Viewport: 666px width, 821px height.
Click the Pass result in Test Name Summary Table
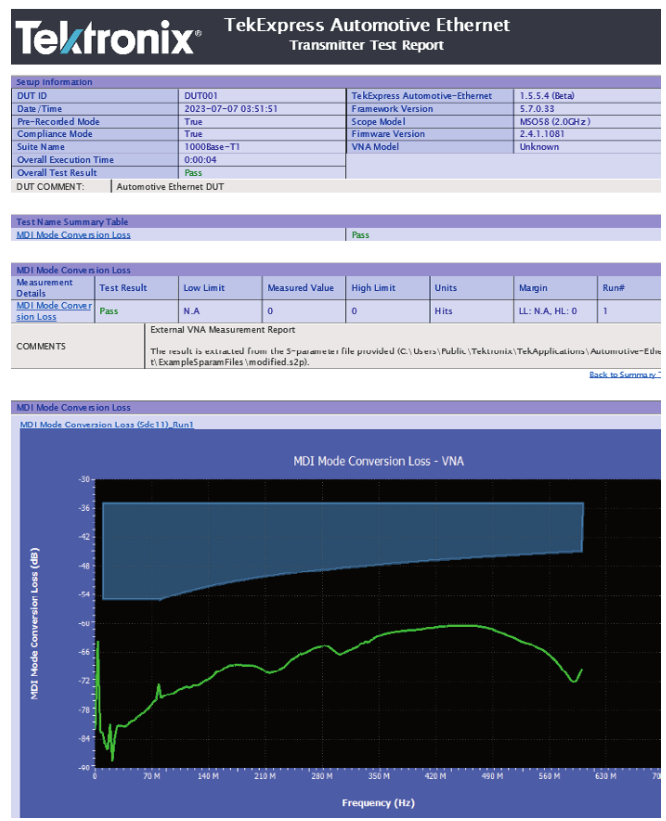360,235
